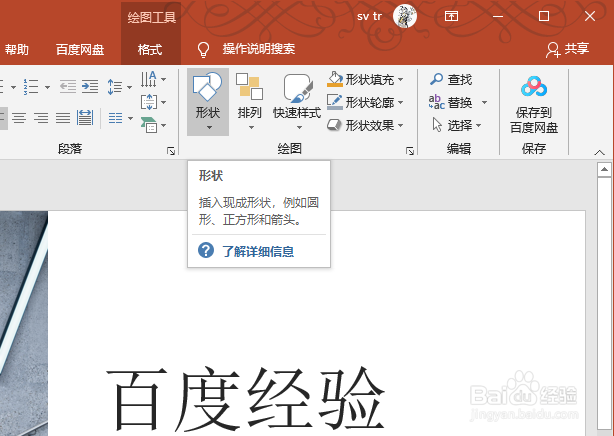Click Share (共享) button

(568, 49)
